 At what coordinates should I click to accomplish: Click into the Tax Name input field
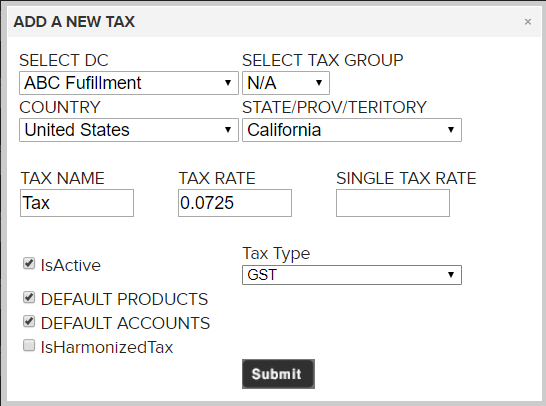(77, 203)
